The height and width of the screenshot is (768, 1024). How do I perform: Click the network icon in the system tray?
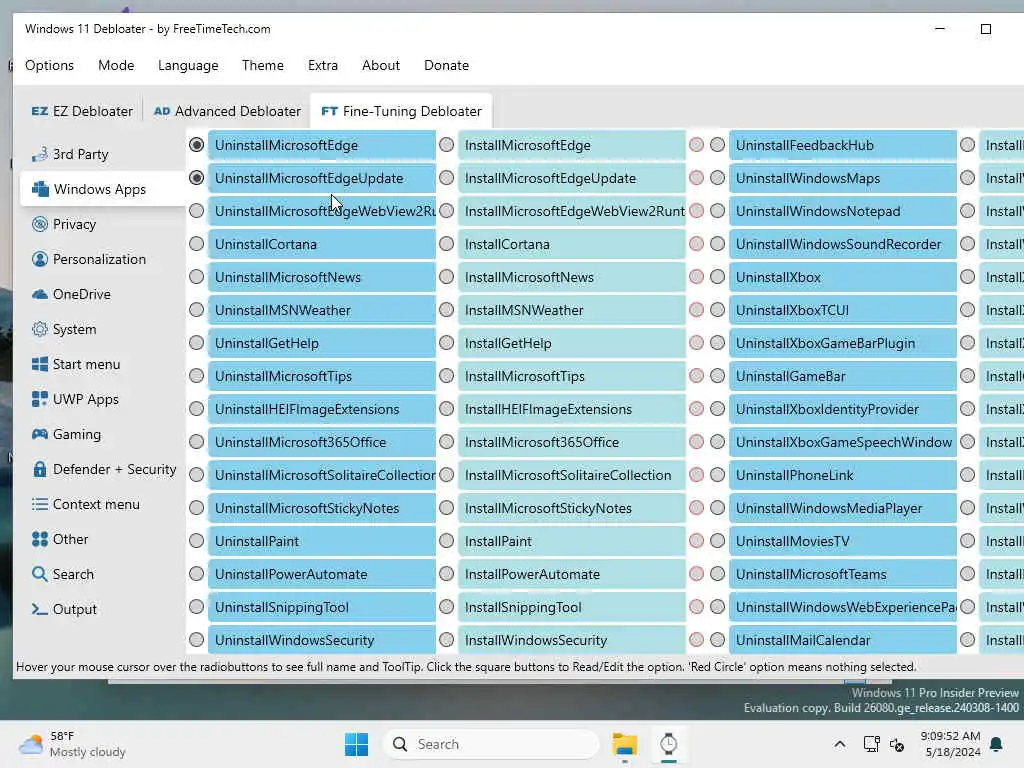(871, 744)
